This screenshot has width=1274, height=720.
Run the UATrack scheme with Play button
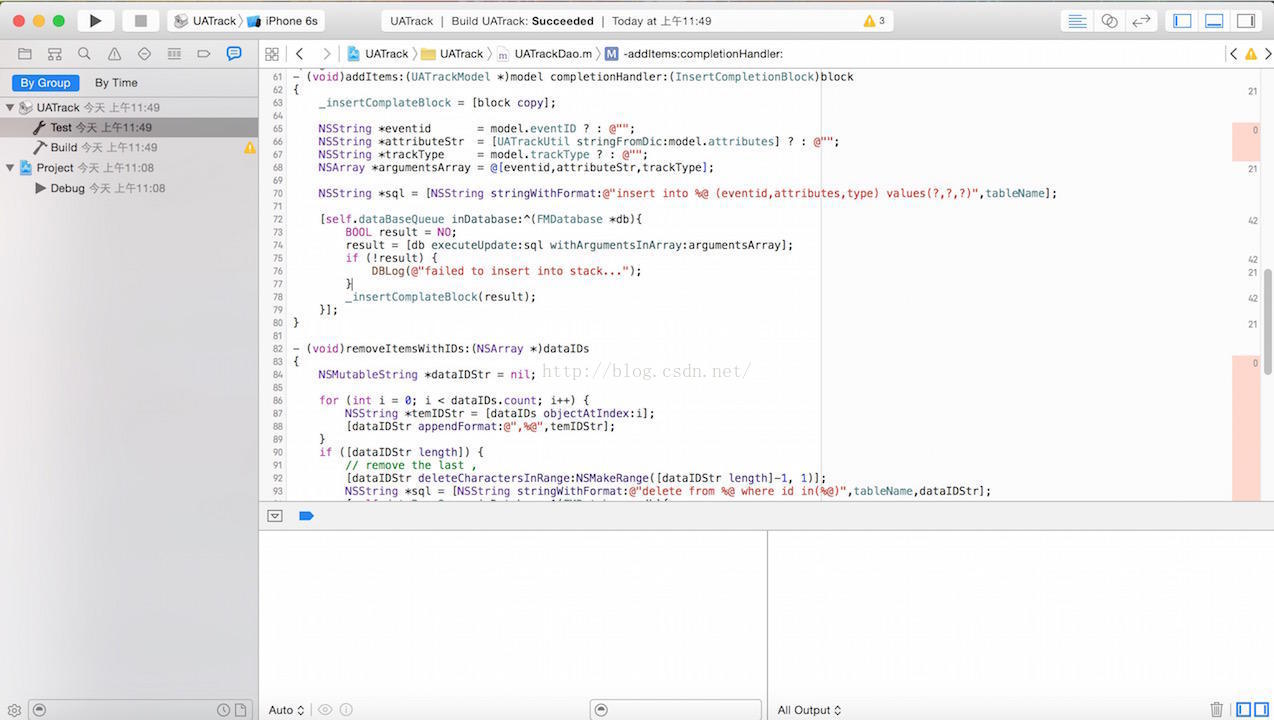(95, 20)
